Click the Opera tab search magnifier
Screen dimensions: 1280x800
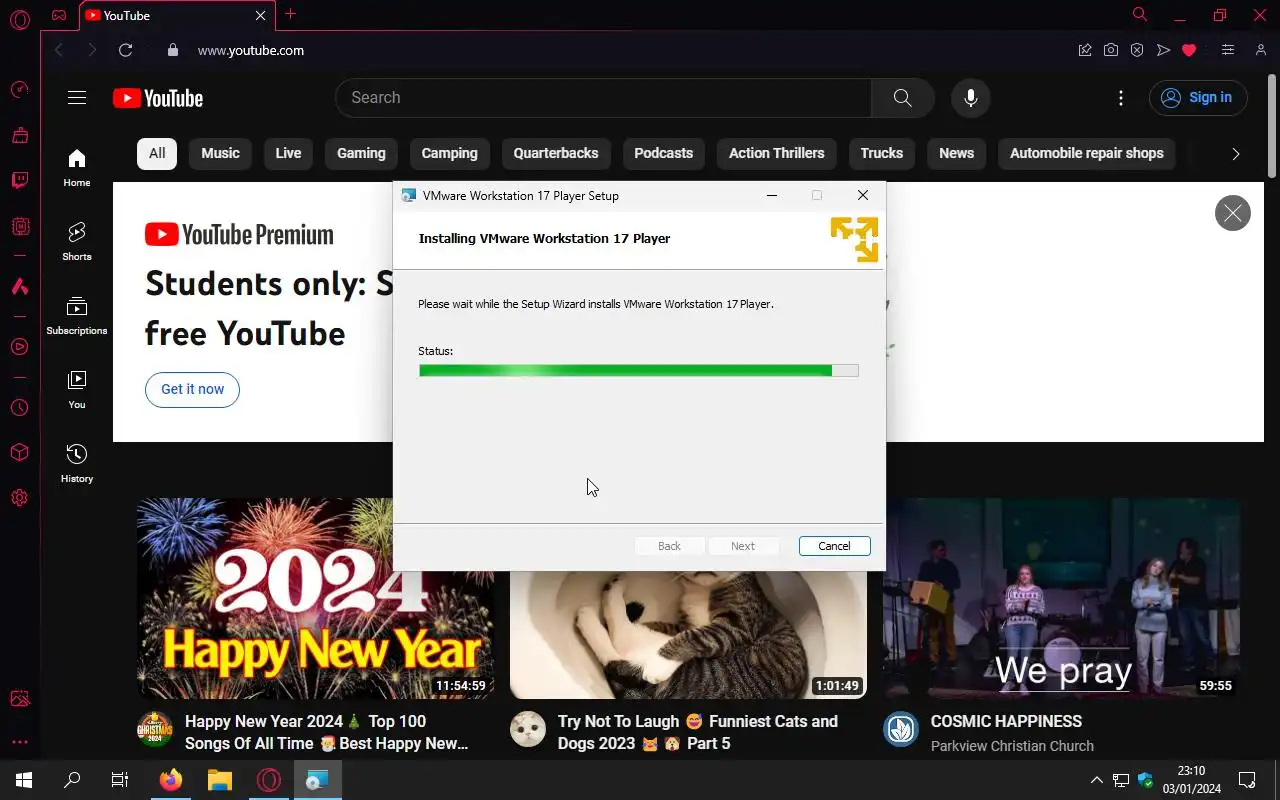pyautogui.click(x=1139, y=14)
